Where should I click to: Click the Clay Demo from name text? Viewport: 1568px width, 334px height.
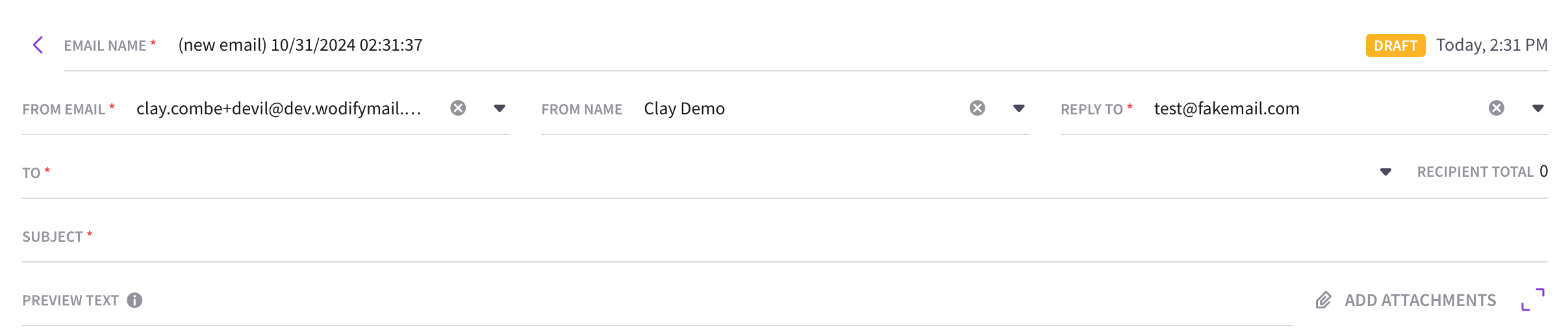tap(684, 109)
